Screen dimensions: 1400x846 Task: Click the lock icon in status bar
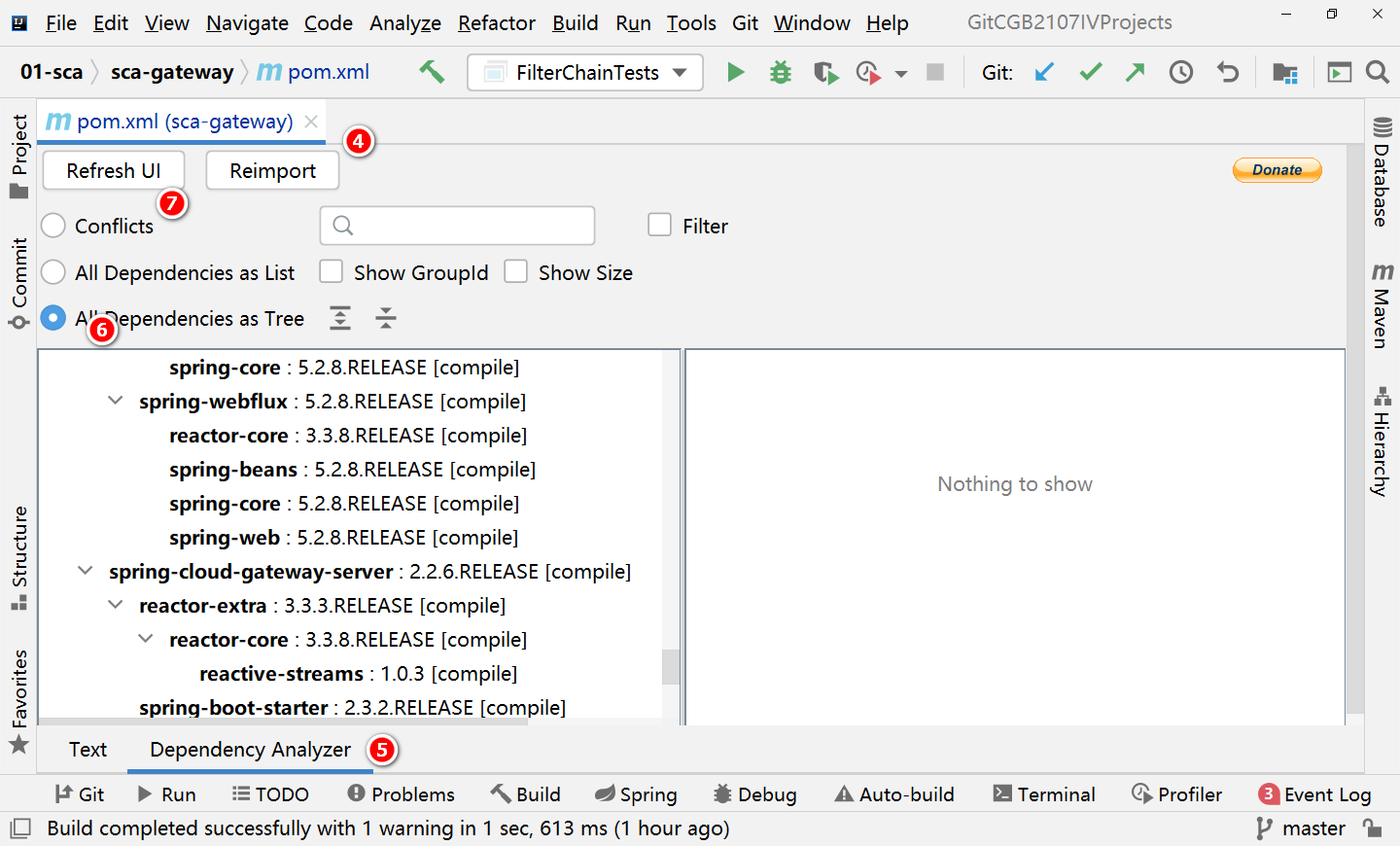tap(1373, 828)
